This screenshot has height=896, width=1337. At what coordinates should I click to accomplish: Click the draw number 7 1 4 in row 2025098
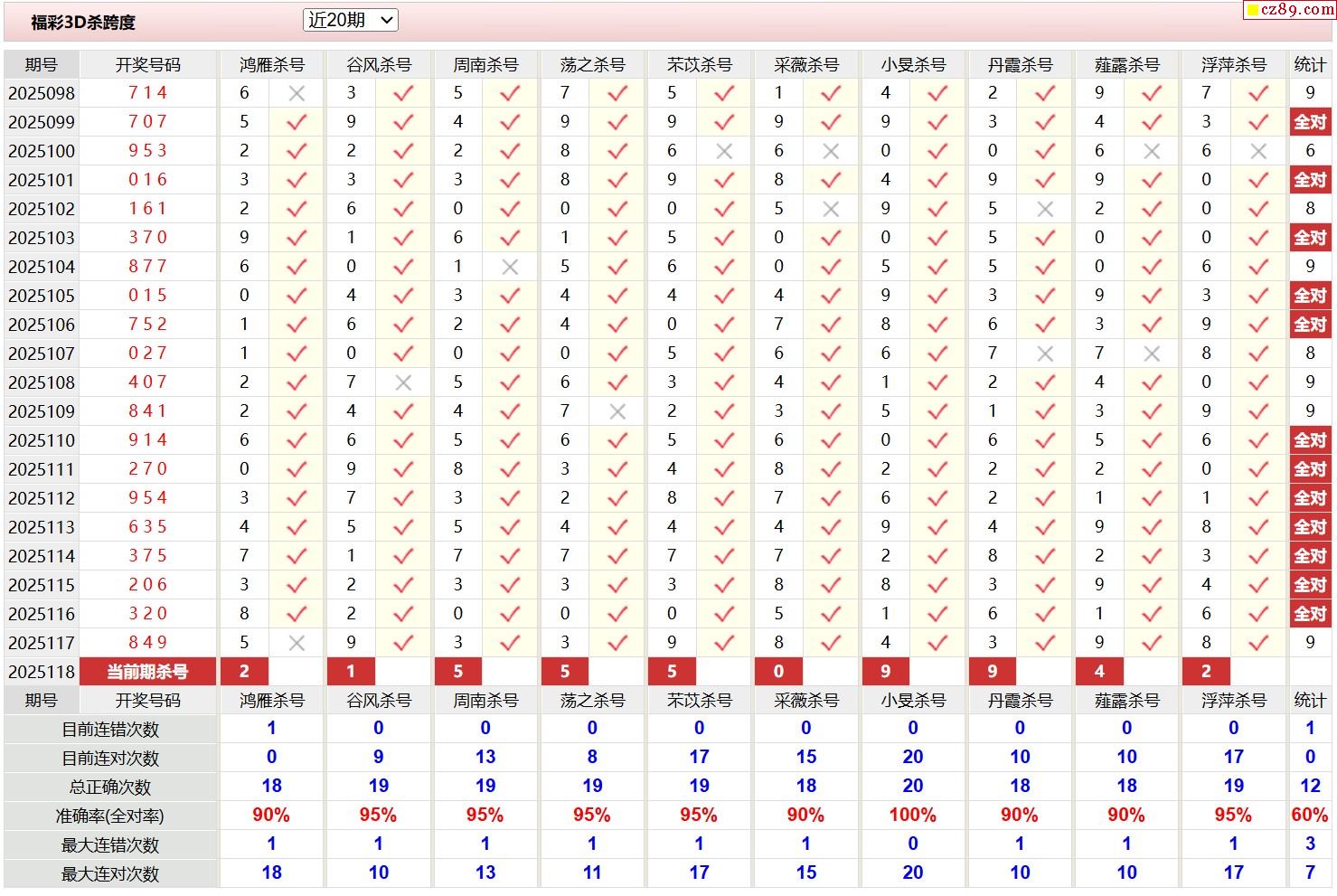point(148,93)
